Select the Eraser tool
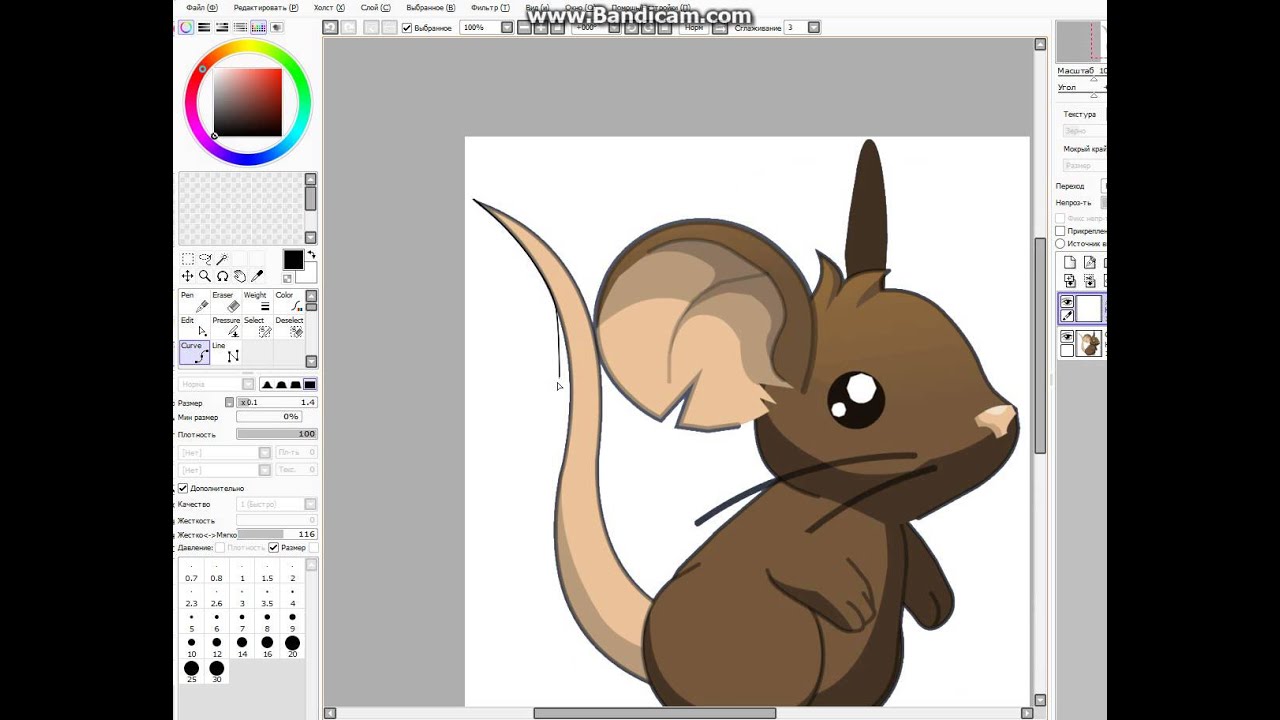The image size is (1280, 720). point(225,302)
